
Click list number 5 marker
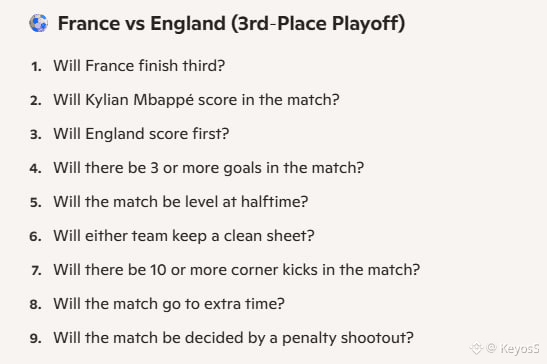[36, 202]
